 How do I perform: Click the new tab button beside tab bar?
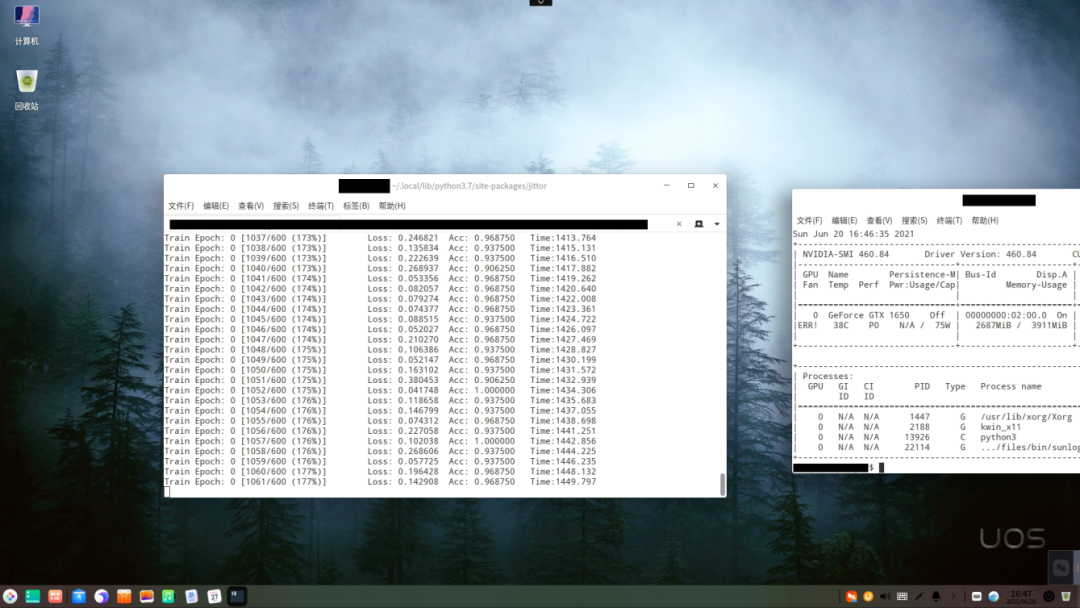pyautogui.click(x=699, y=224)
